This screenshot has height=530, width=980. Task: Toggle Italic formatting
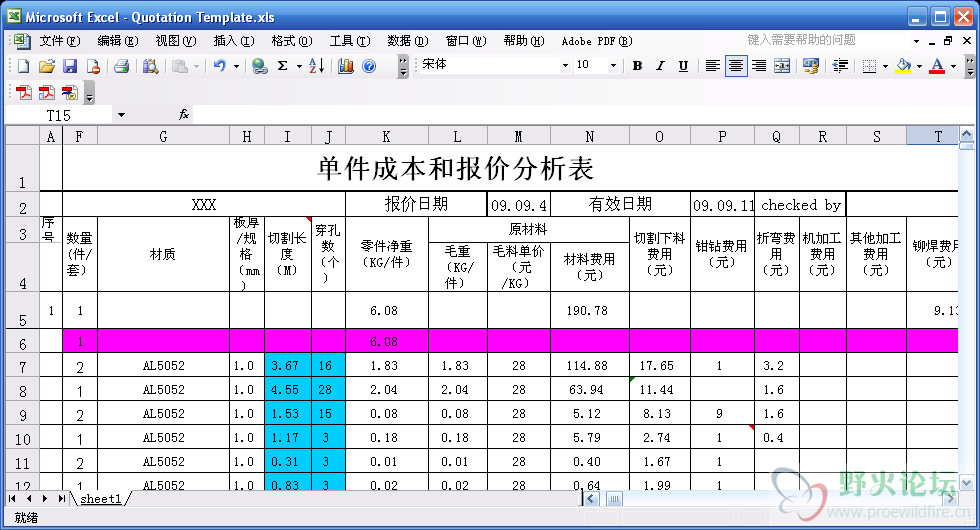[660, 66]
